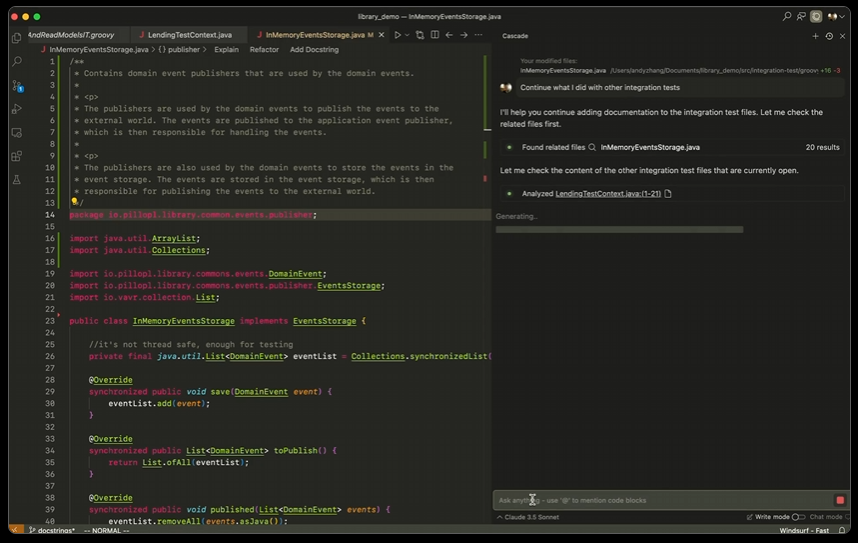Click the Explain code lens
858x543 pixels.
click(227, 49)
